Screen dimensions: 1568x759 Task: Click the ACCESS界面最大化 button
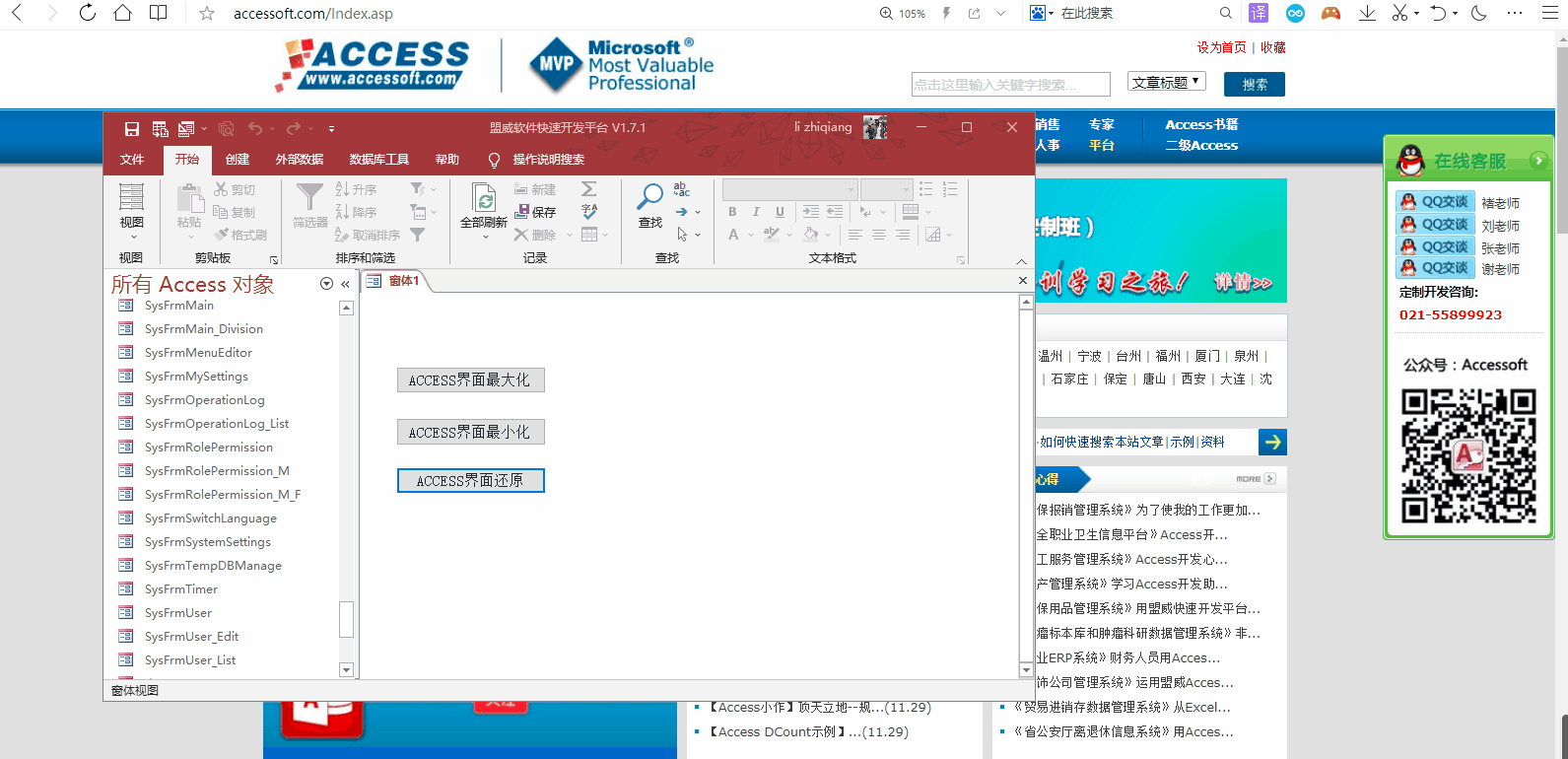pyautogui.click(x=471, y=379)
